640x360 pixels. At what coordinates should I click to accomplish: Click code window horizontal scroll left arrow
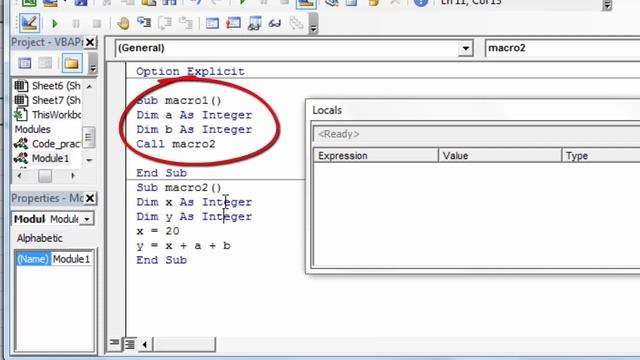[144, 344]
